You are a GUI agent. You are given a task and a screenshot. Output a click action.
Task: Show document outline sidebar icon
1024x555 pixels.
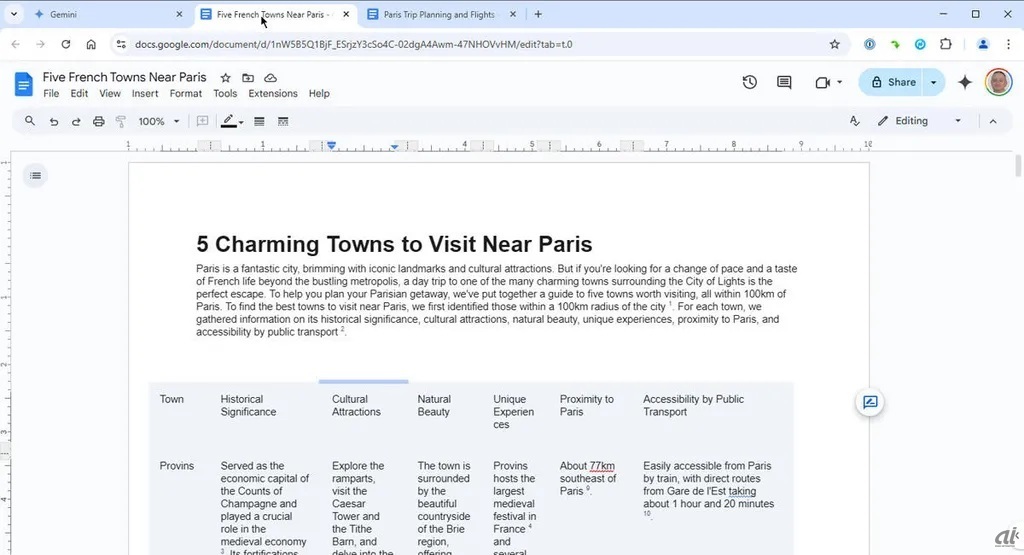click(35, 176)
